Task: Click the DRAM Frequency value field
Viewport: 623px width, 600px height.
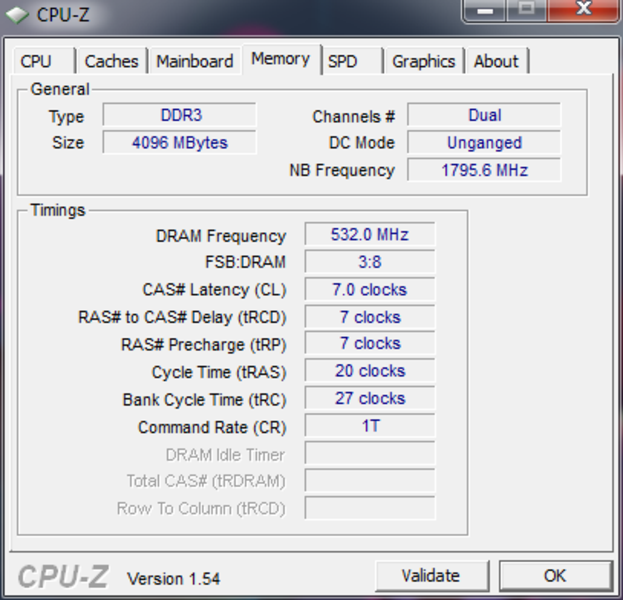Action: click(x=369, y=235)
